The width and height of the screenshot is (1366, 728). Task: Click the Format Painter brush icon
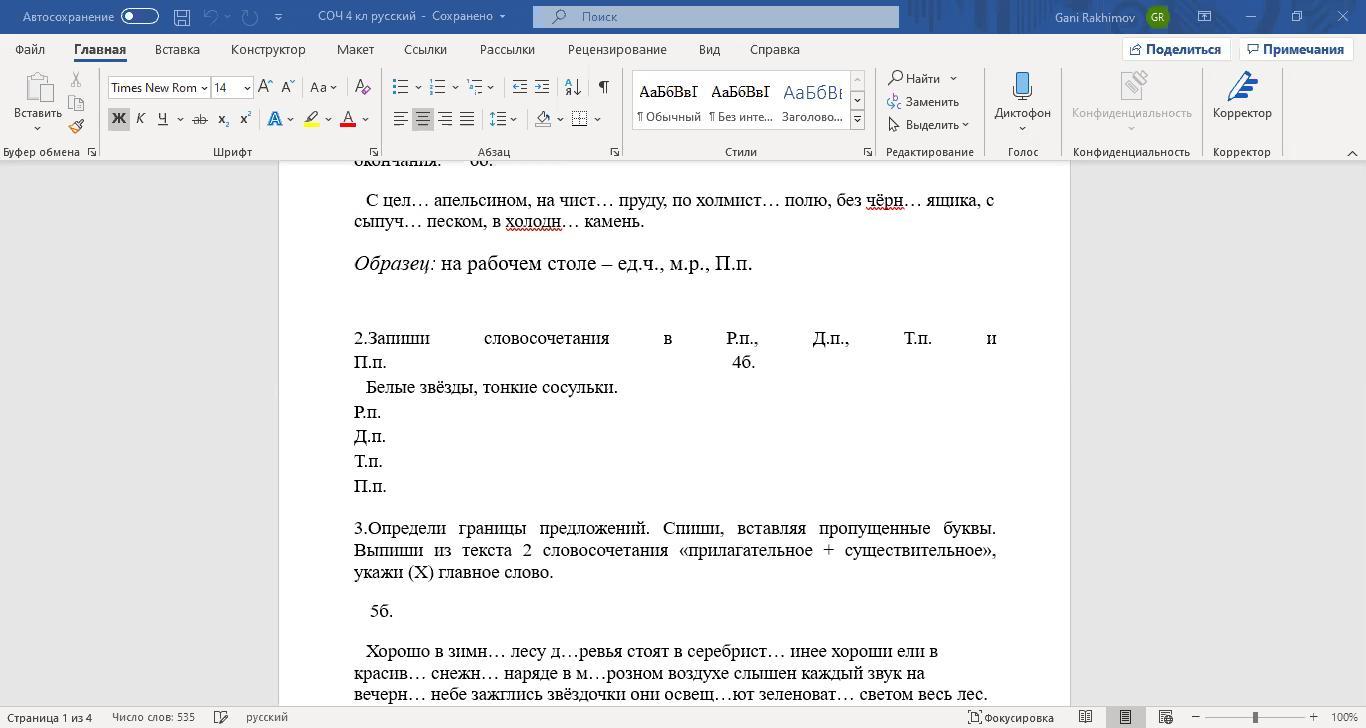[76, 126]
